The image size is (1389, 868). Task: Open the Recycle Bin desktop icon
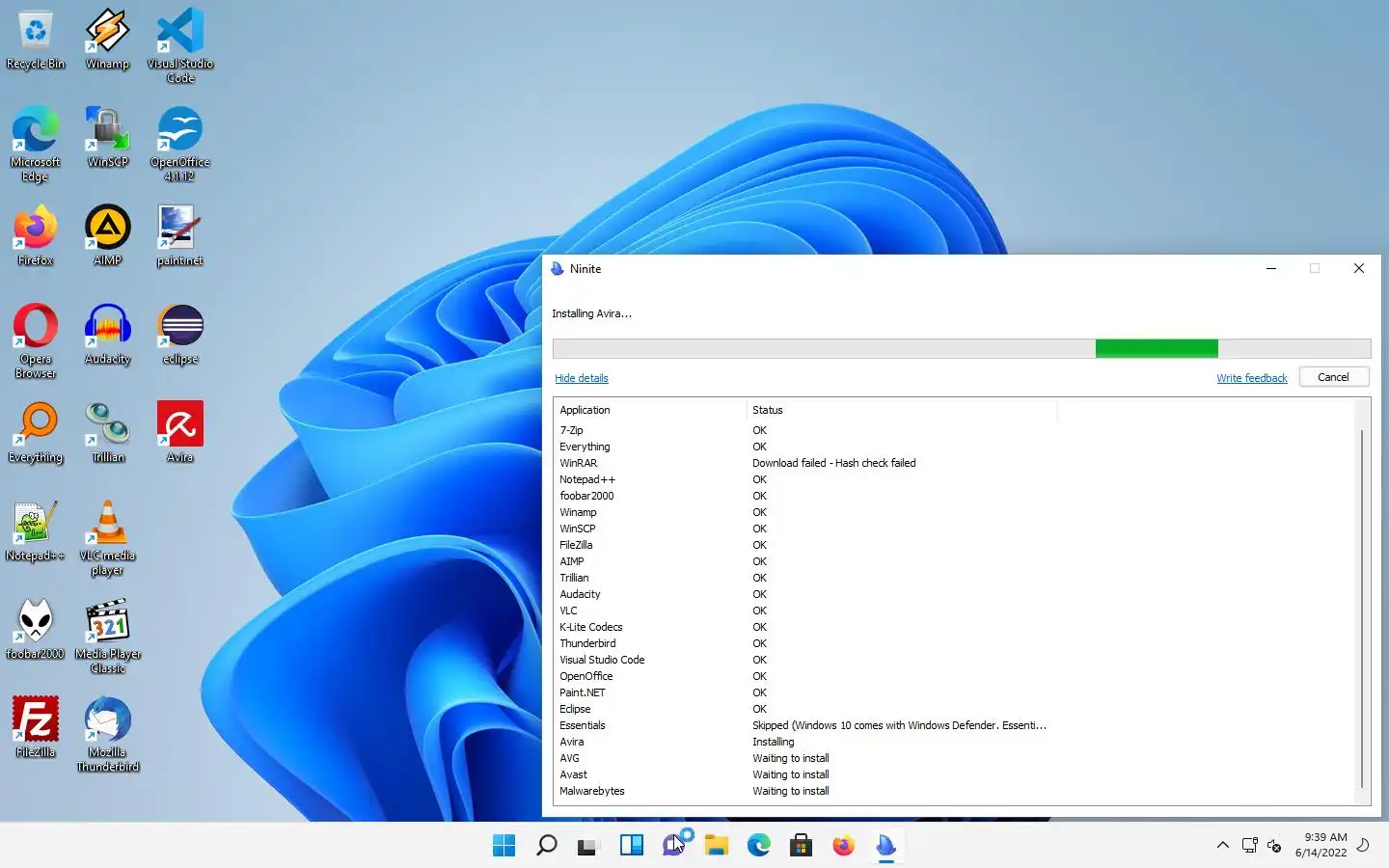[x=36, y=41]
